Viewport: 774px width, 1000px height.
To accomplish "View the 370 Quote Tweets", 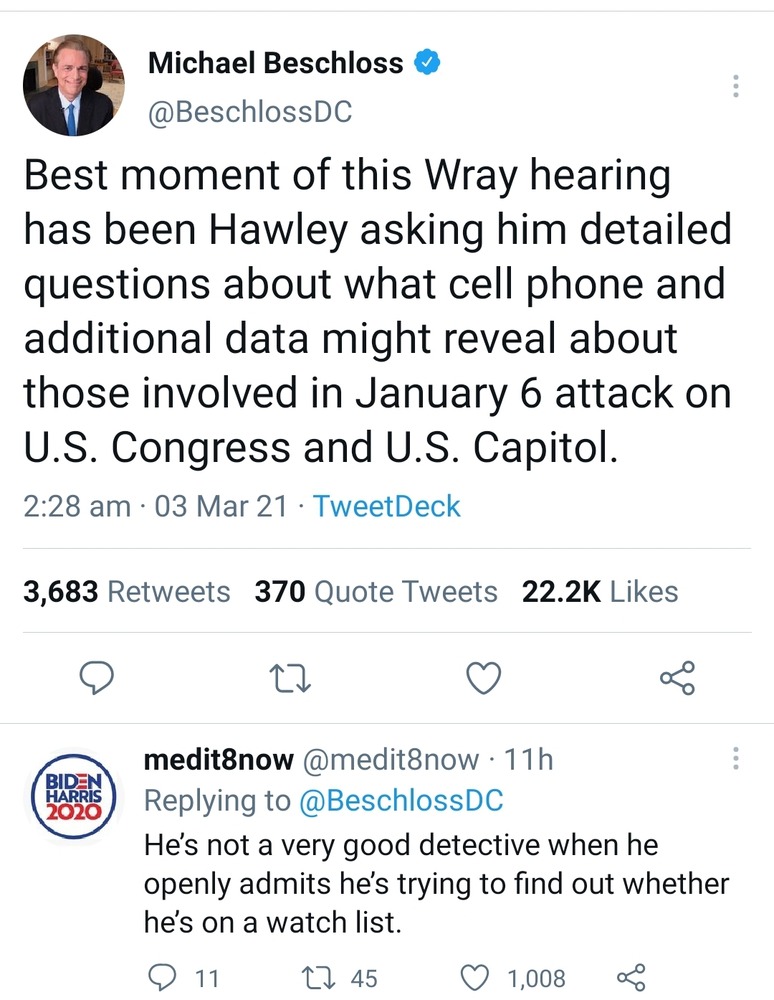I will 376,592.
